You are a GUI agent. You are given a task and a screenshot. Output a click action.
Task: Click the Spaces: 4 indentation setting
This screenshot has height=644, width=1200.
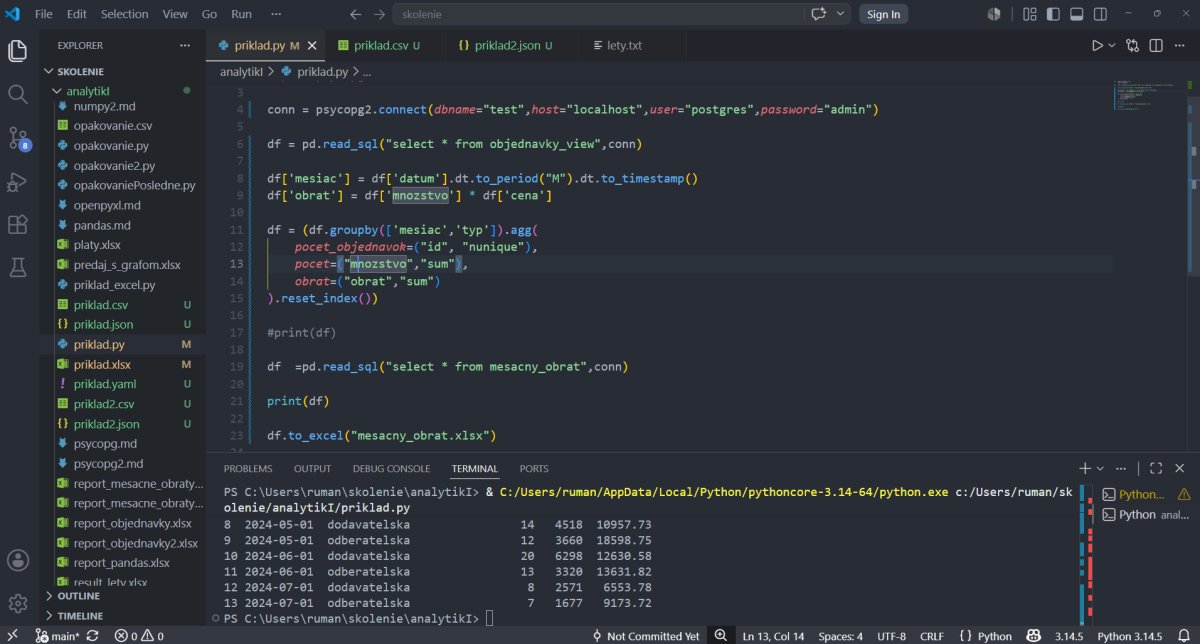coord(839,635)
